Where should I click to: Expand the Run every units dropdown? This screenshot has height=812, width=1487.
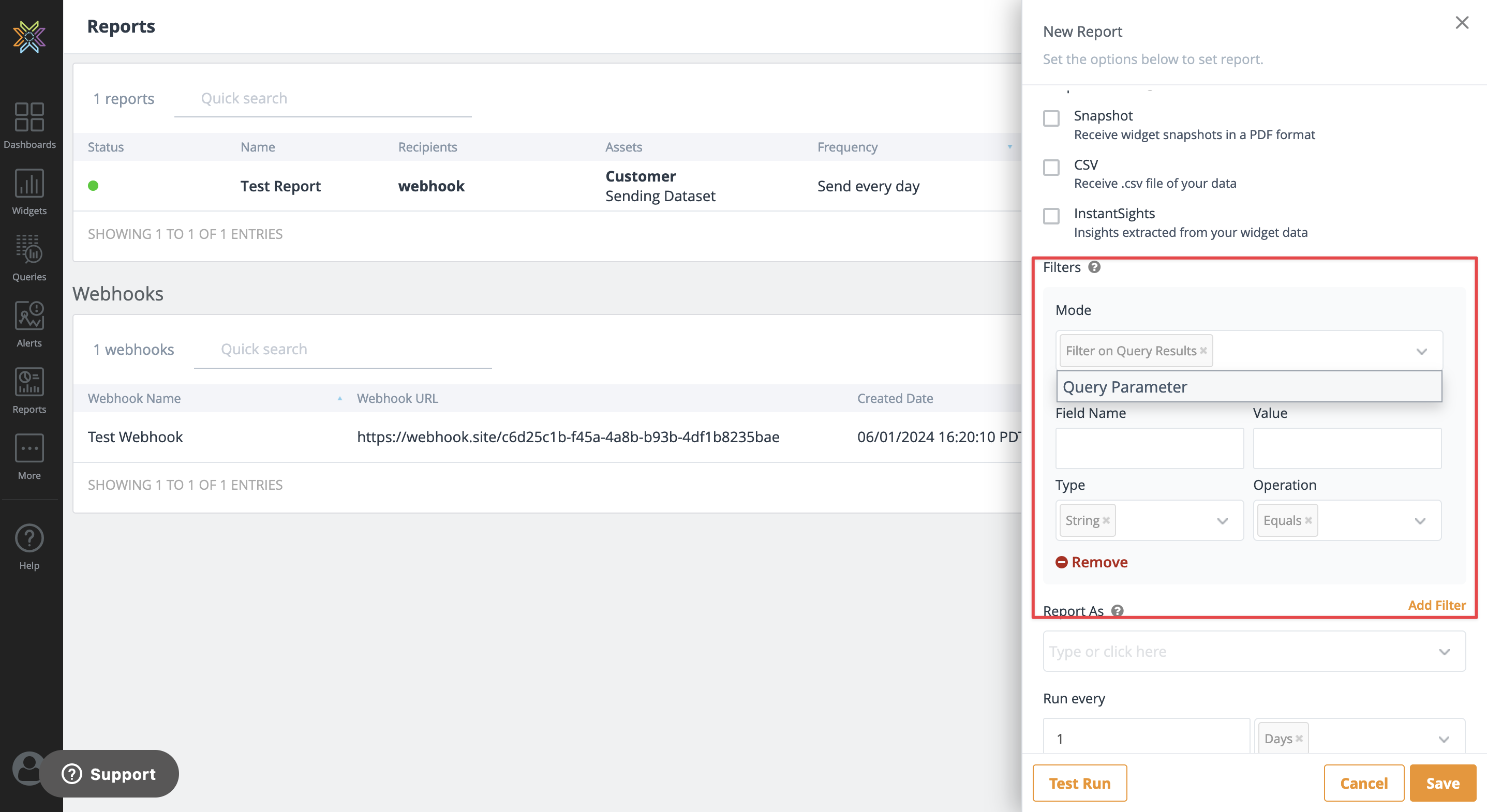point(1444,739)
